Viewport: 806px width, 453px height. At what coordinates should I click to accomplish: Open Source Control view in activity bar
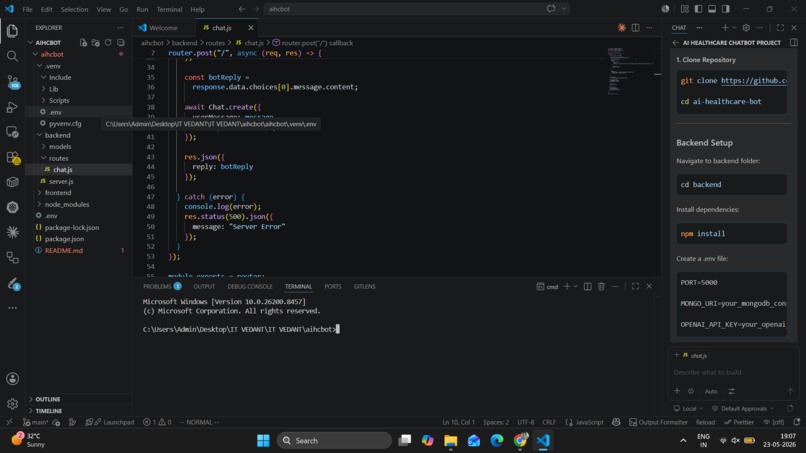(x=12, y=81)
